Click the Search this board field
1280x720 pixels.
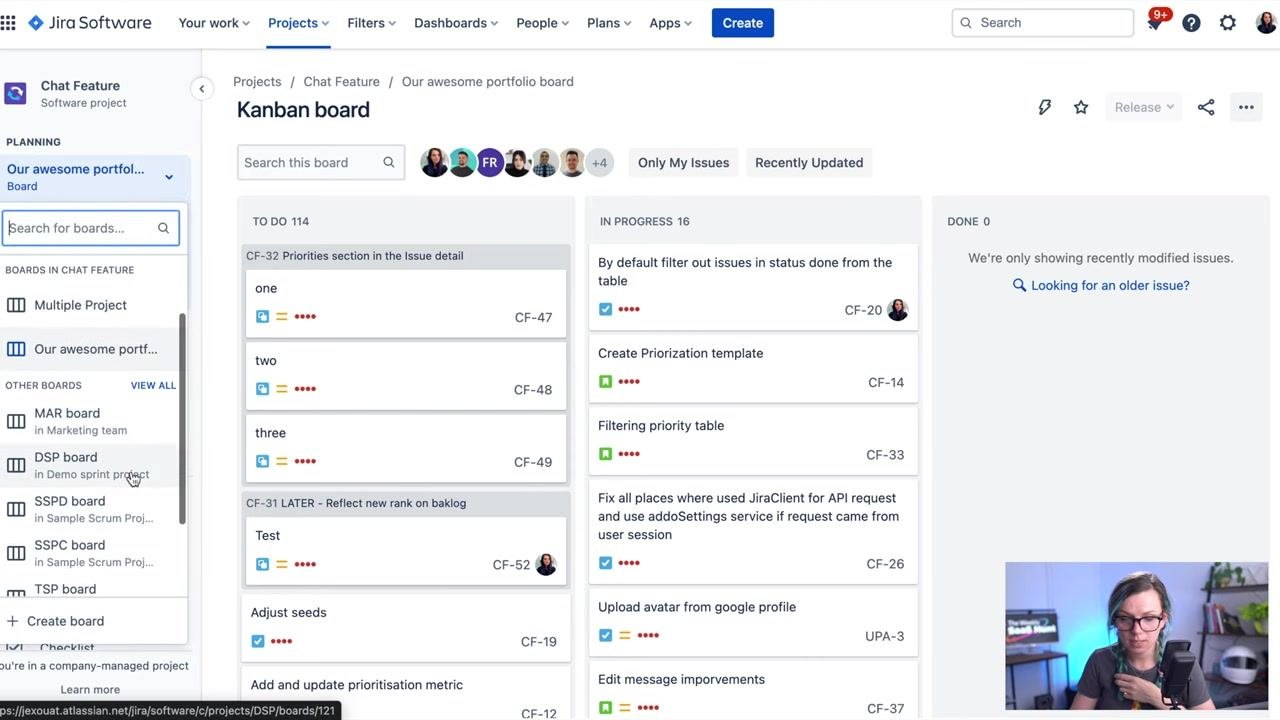[321, 163]
